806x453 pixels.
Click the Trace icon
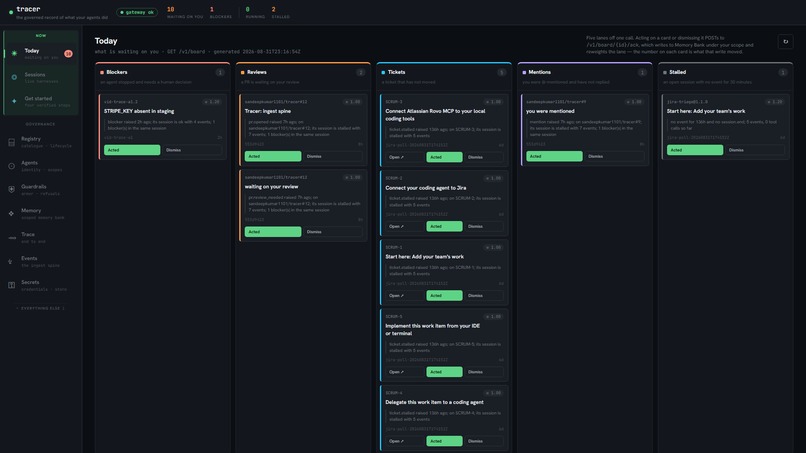click(x=12, y=238)
